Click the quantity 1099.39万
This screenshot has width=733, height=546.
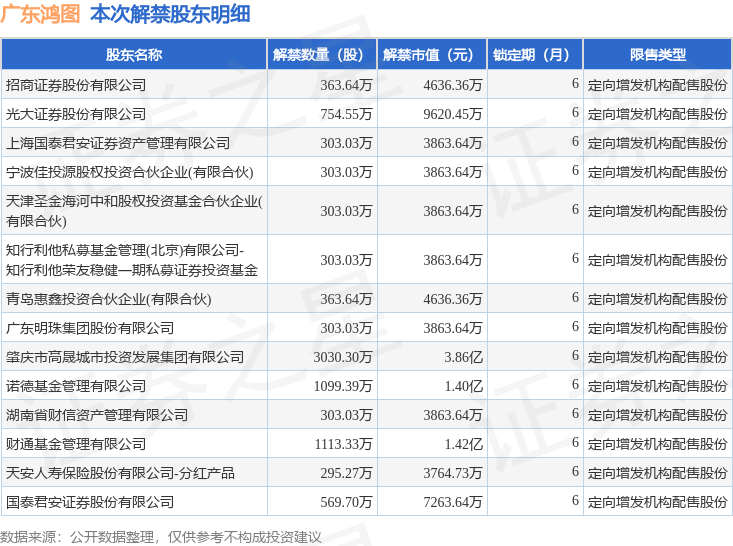click(x=343, y=386)
